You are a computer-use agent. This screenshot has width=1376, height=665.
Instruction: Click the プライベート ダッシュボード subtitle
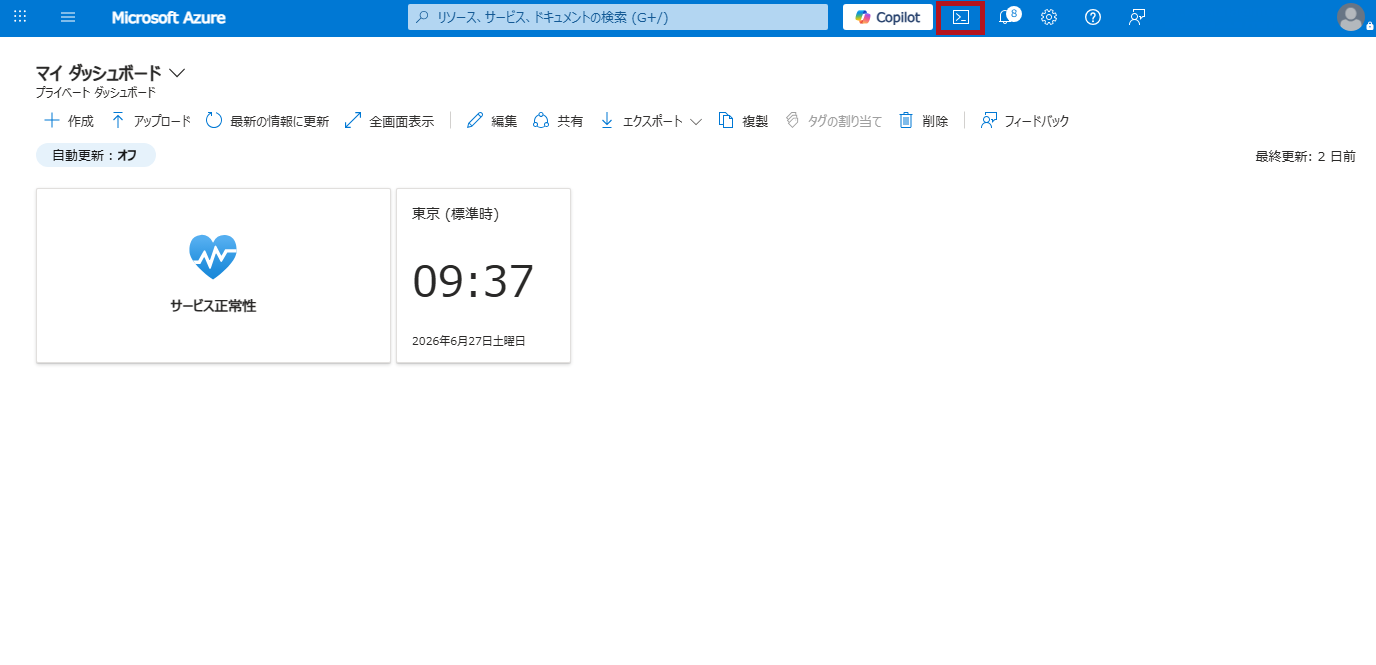[96, 92]
